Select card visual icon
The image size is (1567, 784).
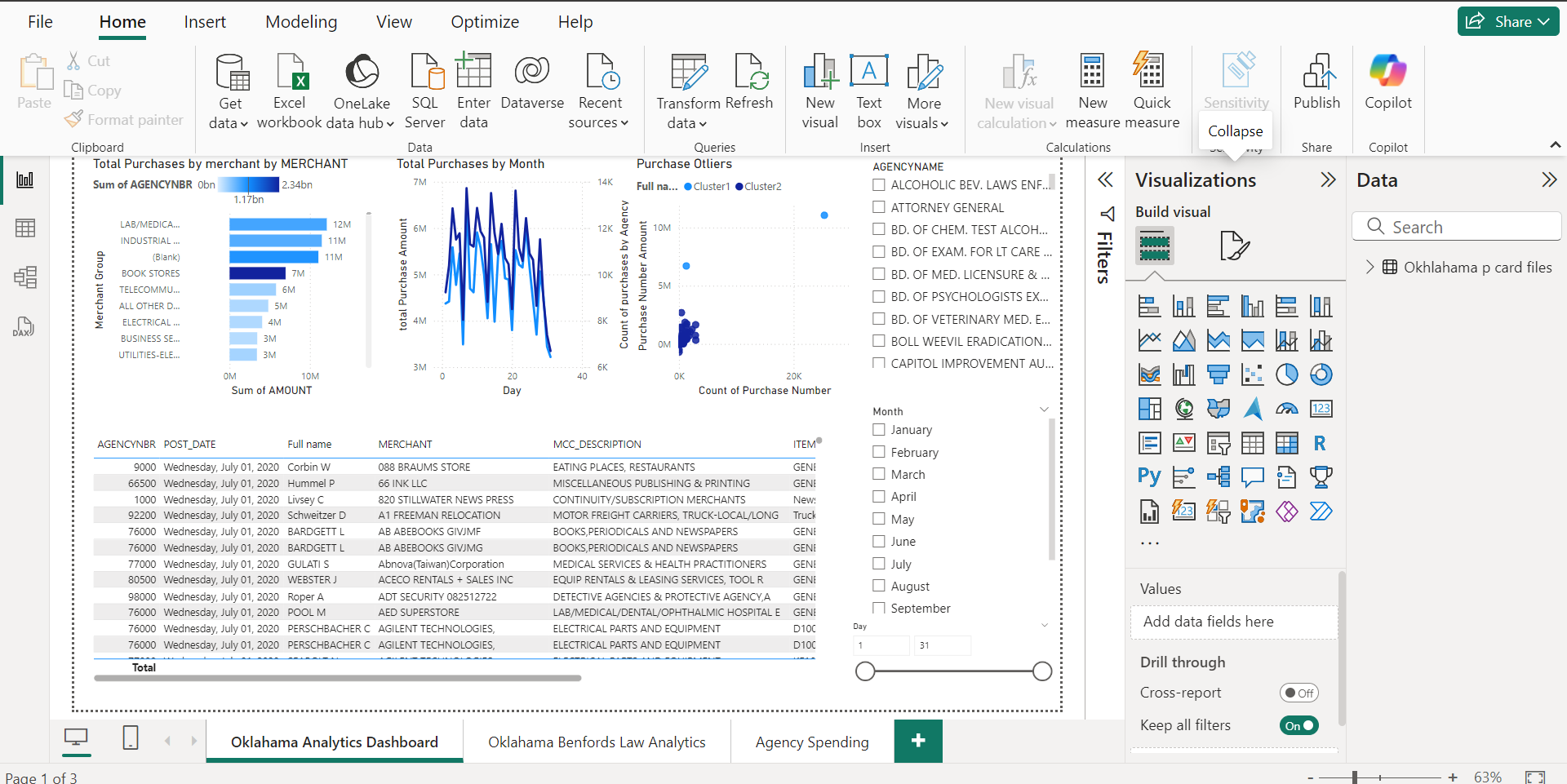tap(1321, 409)
